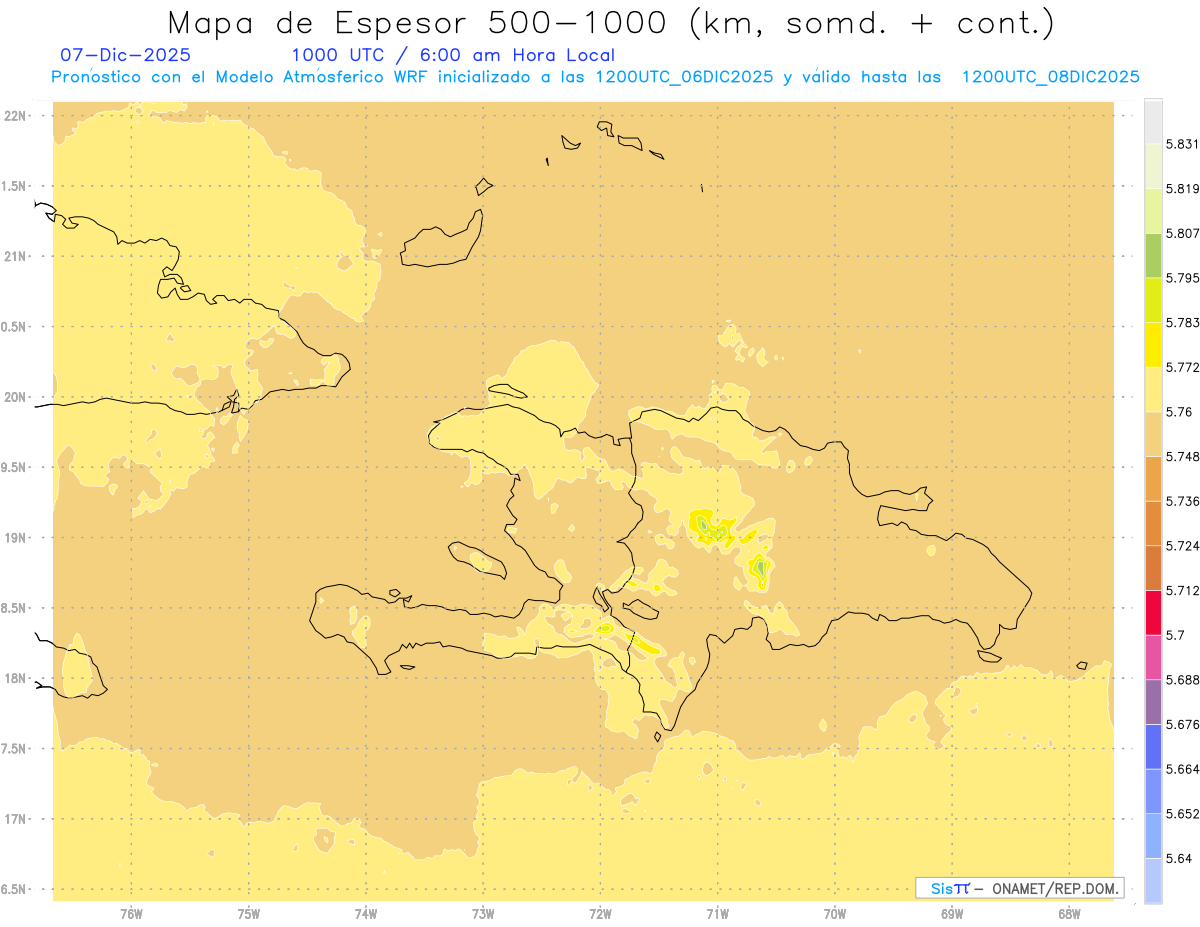The image size is (1200, 927).
Task: Click the longitude axis label '76W'
Action: pos(131,913)
